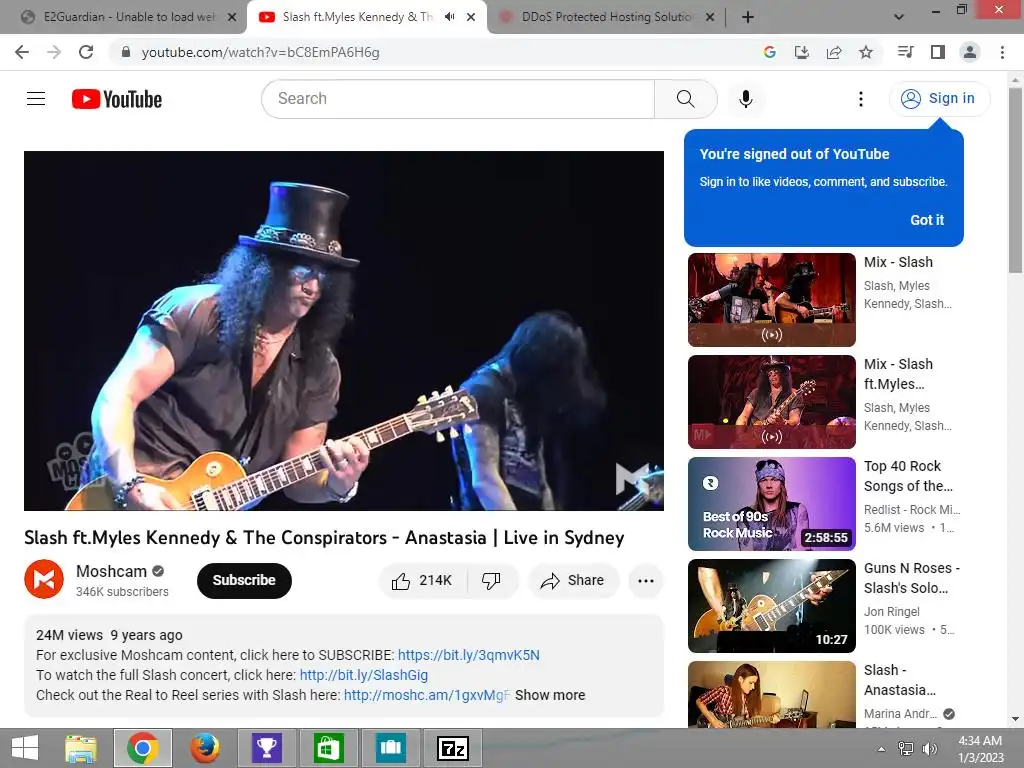Like the video with thumbs up
This screenshot has height=768, width=1024.
tap(423, 581)
